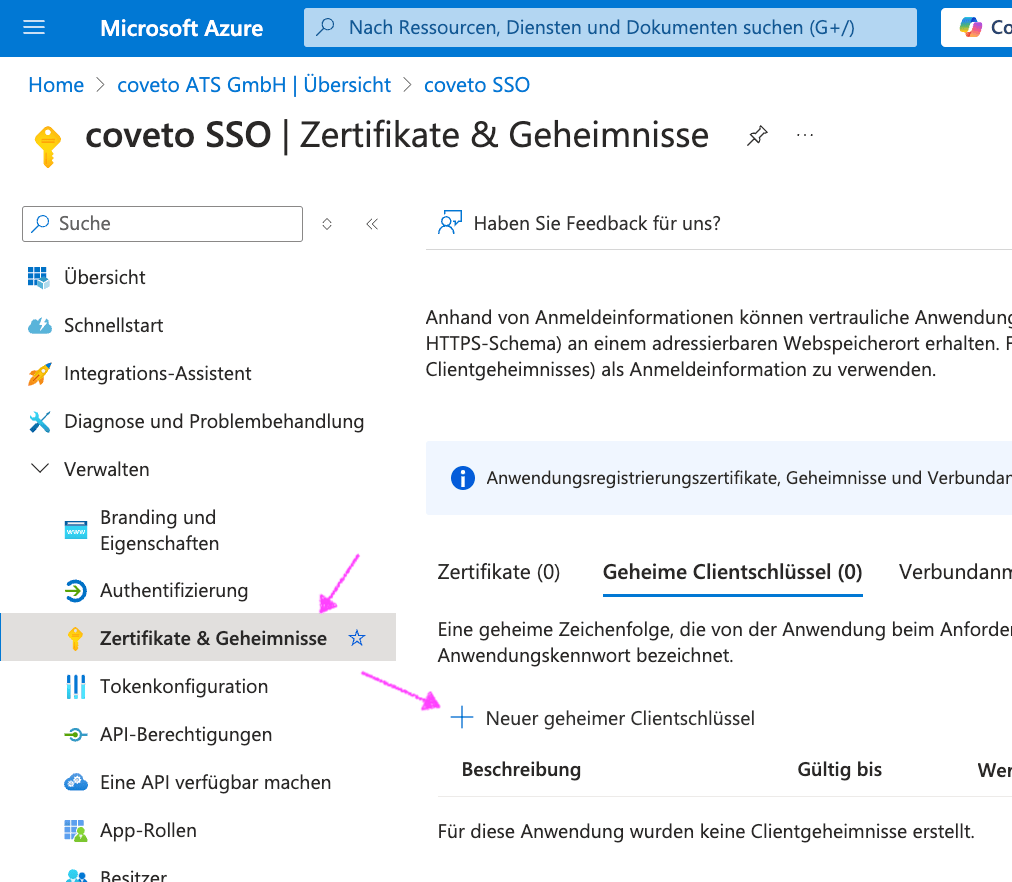Click the magnifier icon in the sidebar Suche box
The width and height of the screenshot is (1012, 882).
tap(41, 223)
